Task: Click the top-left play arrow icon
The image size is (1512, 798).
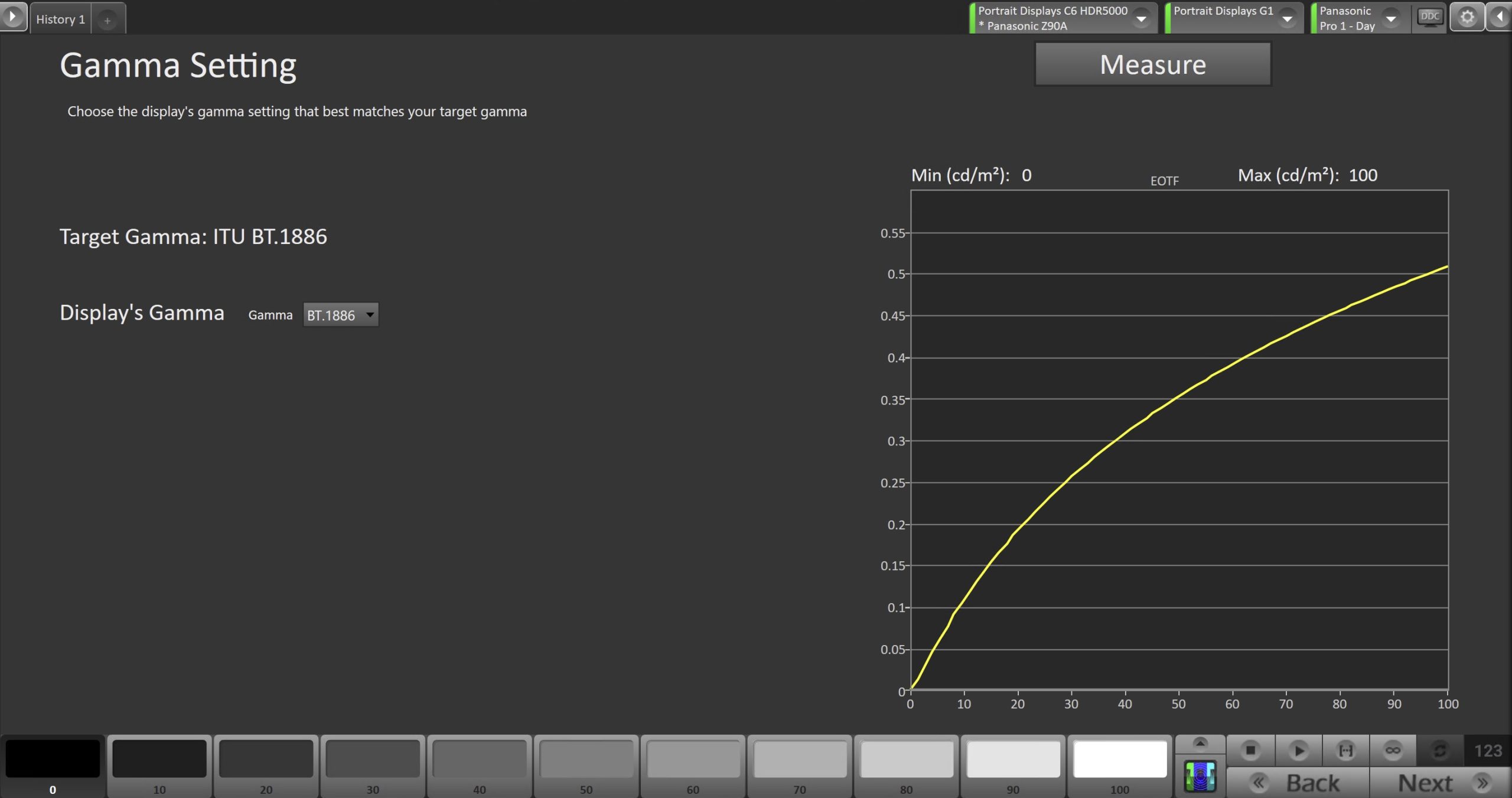Action: click(x=12, y=16)
